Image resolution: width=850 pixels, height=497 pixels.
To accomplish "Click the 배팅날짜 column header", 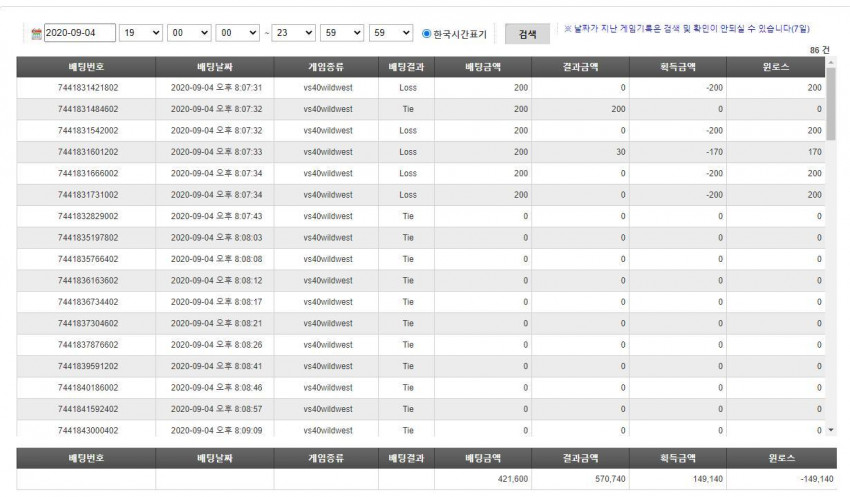I will click(215, 67).
